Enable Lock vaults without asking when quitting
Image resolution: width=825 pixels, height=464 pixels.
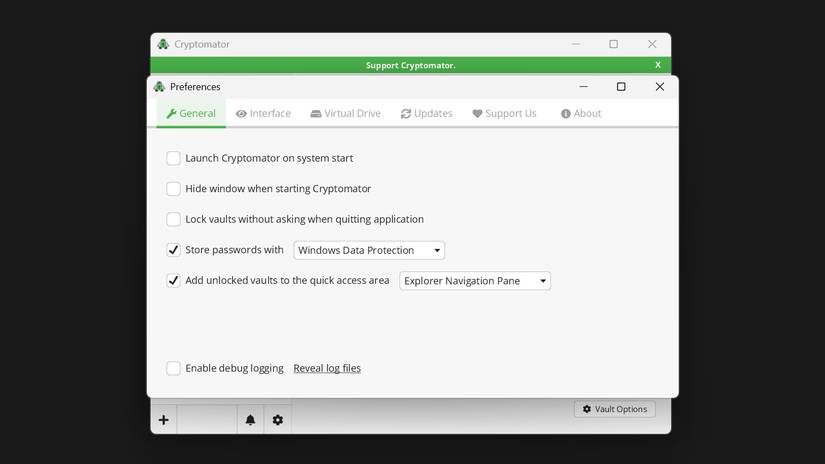173,219
